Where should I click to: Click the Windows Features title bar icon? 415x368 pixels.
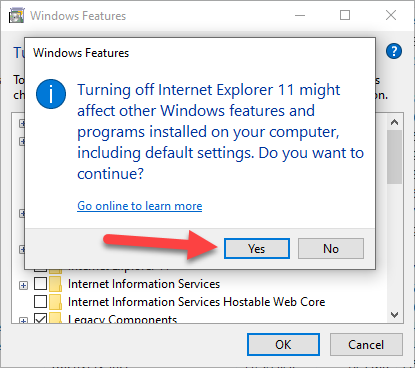coord(17,15)
